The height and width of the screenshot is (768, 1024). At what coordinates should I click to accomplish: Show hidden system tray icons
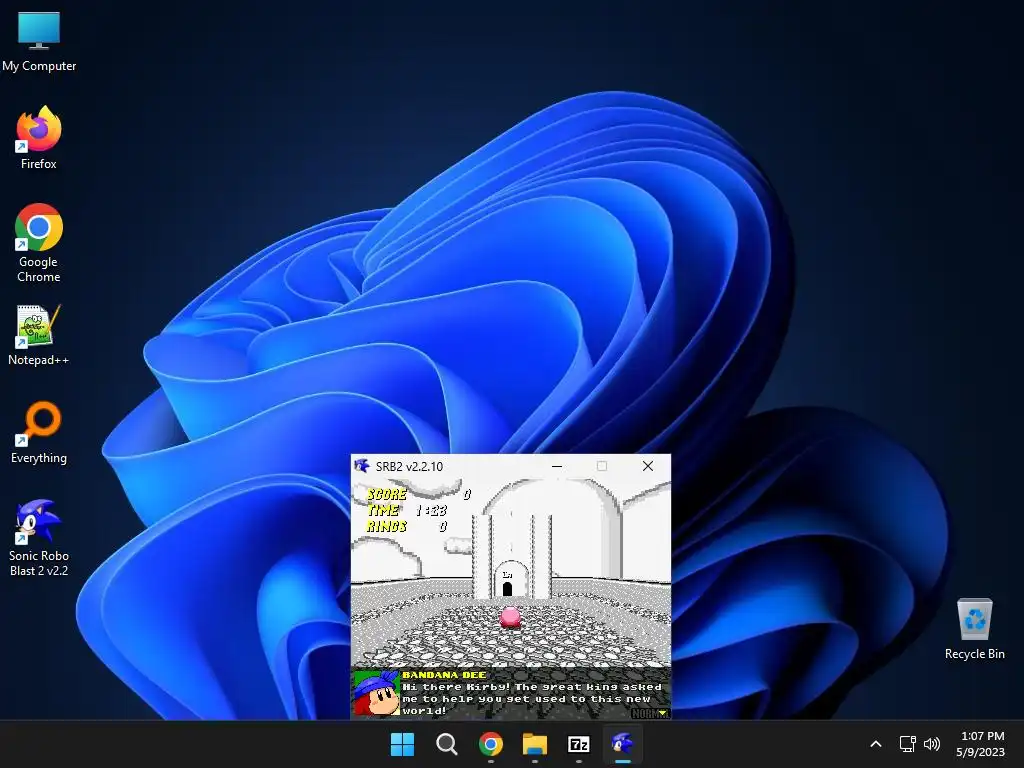pyautogui.click(x=876, y=744)
